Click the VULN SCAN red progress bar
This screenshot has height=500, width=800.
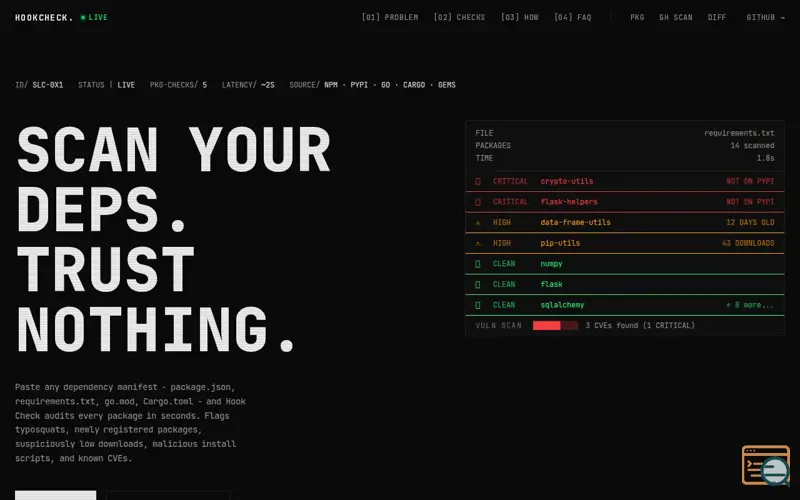[555, 326]
